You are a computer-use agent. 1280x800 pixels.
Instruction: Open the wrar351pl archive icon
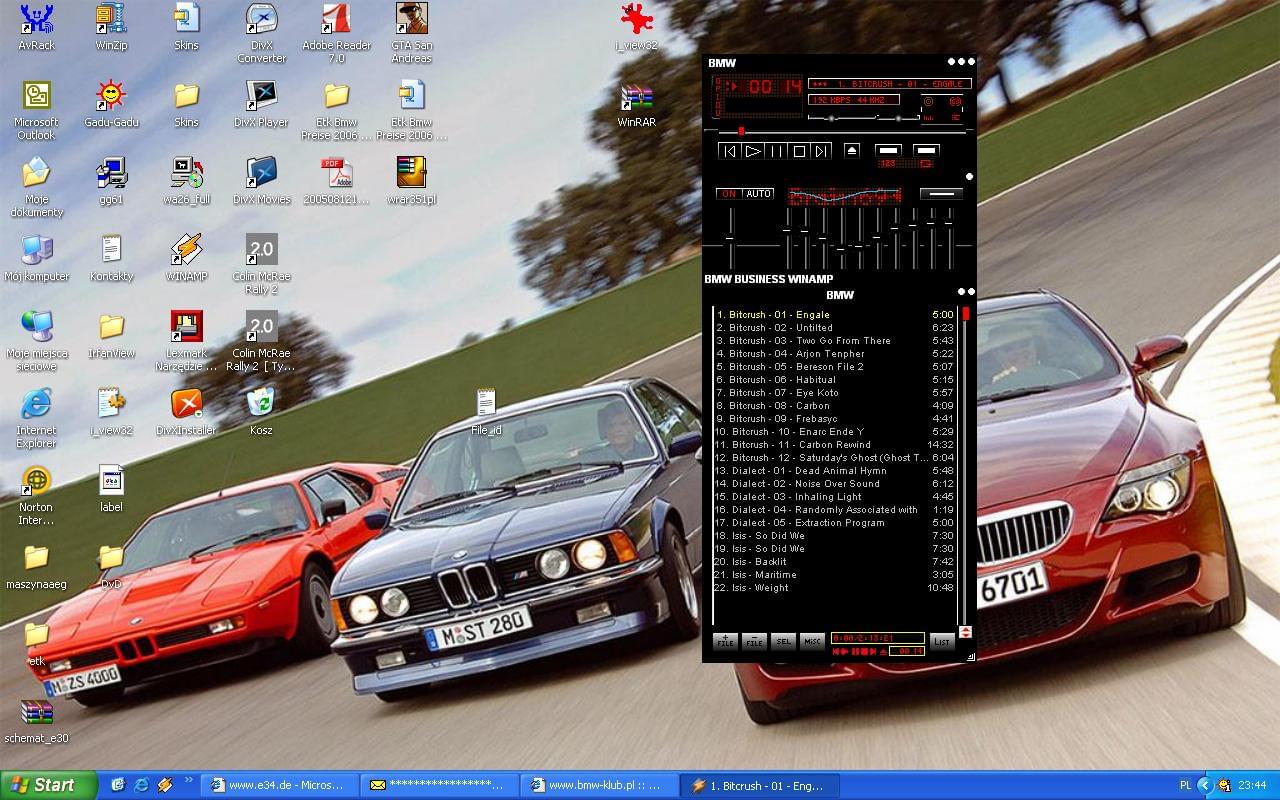click(412, 181)
